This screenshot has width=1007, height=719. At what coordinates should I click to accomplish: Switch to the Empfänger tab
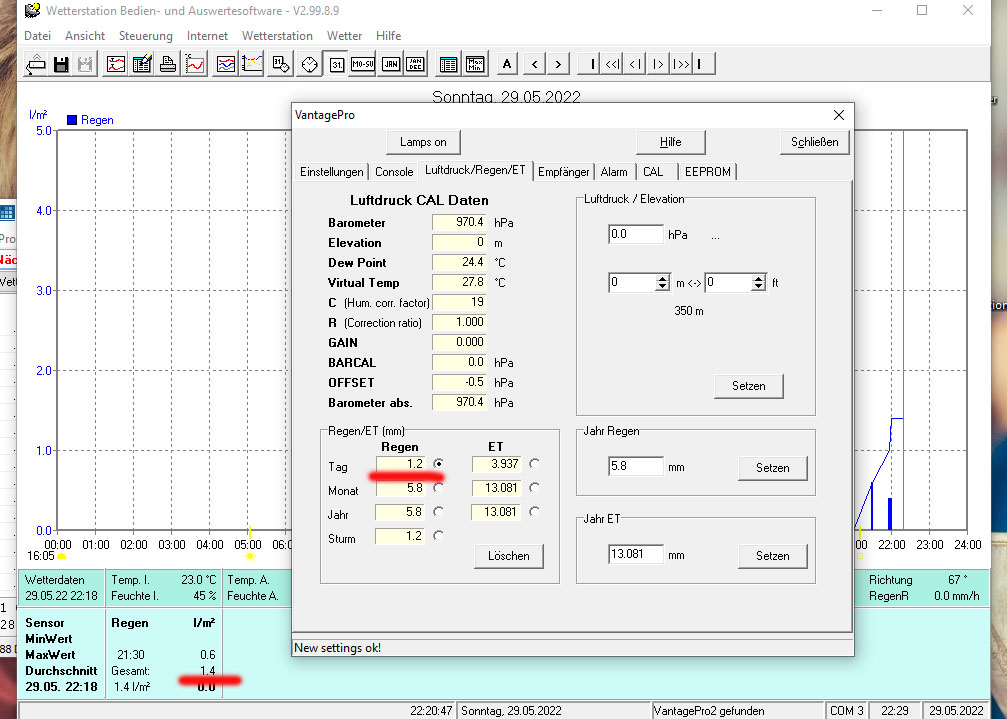(564, 172)
